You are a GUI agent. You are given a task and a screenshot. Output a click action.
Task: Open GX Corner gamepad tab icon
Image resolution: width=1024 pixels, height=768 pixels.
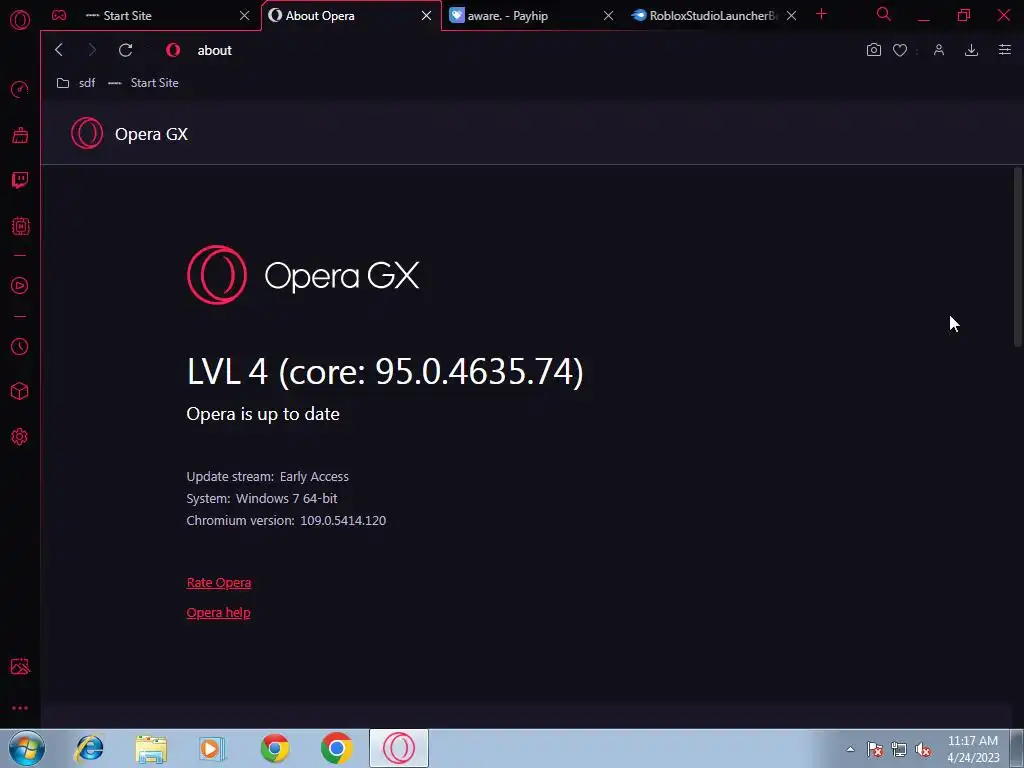59,15
